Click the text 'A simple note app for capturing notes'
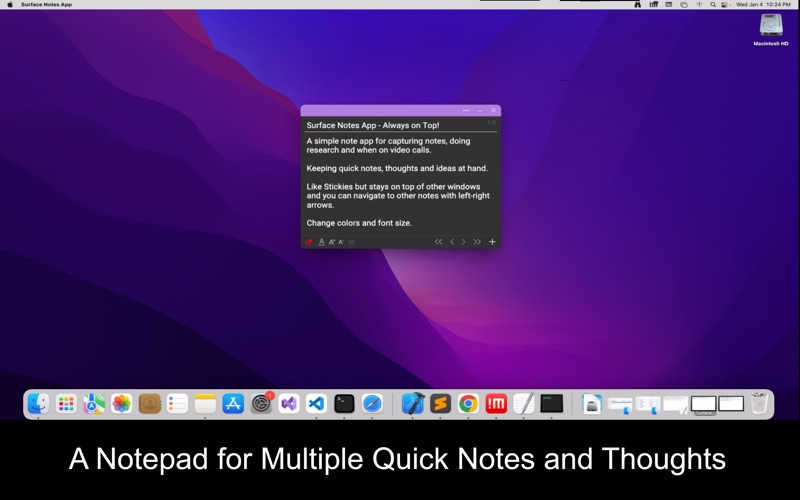 click(x=377, y=141)
